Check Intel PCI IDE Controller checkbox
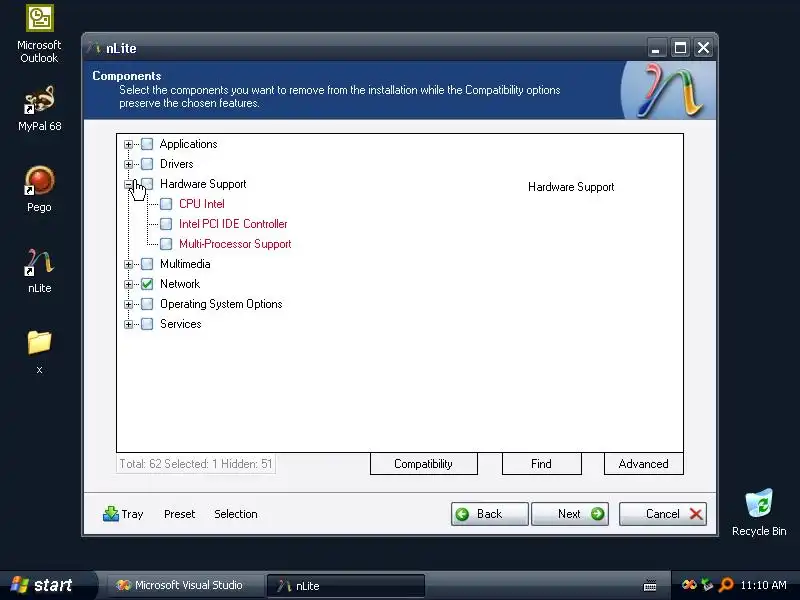 [166, 224]
